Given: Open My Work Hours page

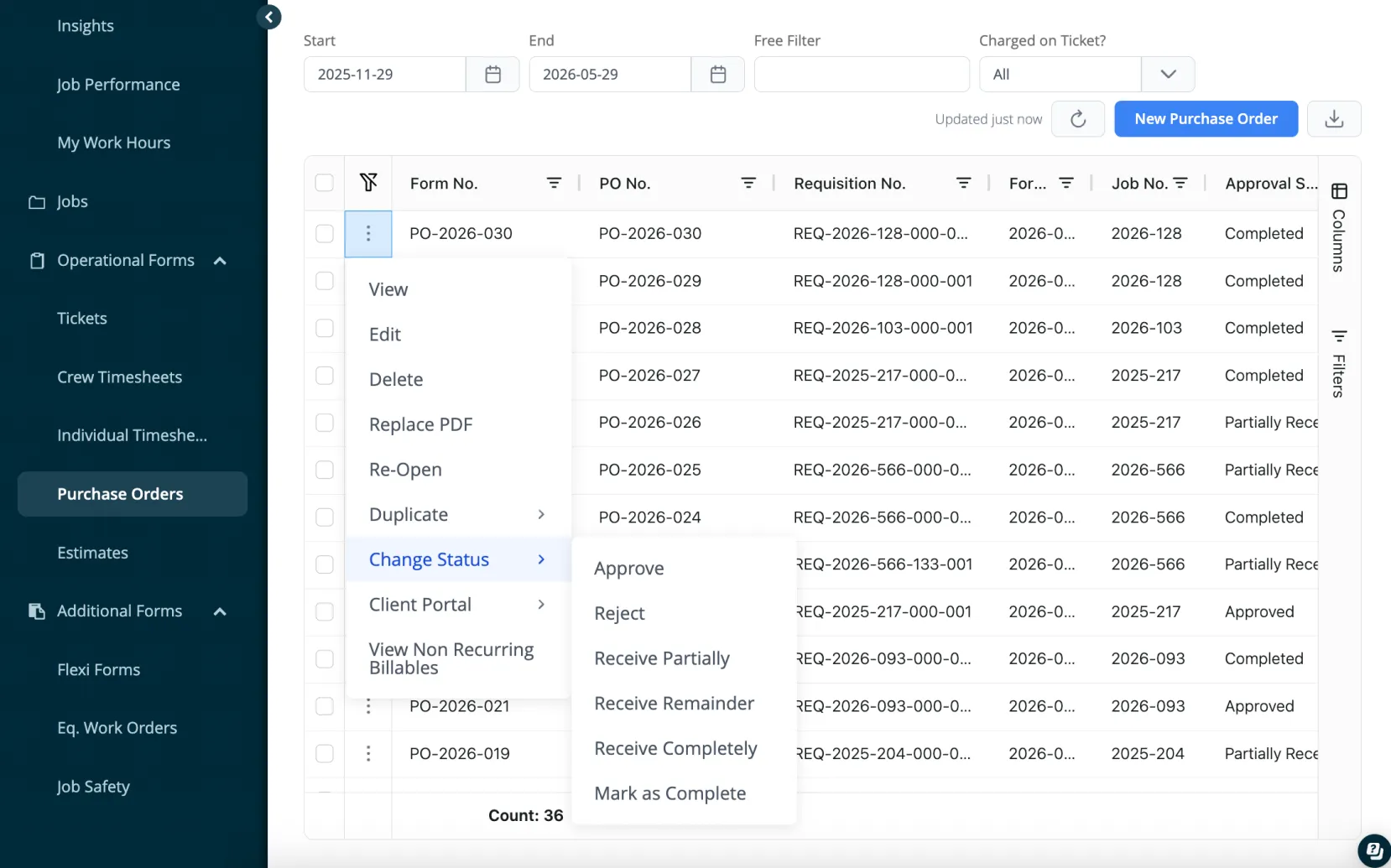Looking at the screenshot, I should pos(114,143).
